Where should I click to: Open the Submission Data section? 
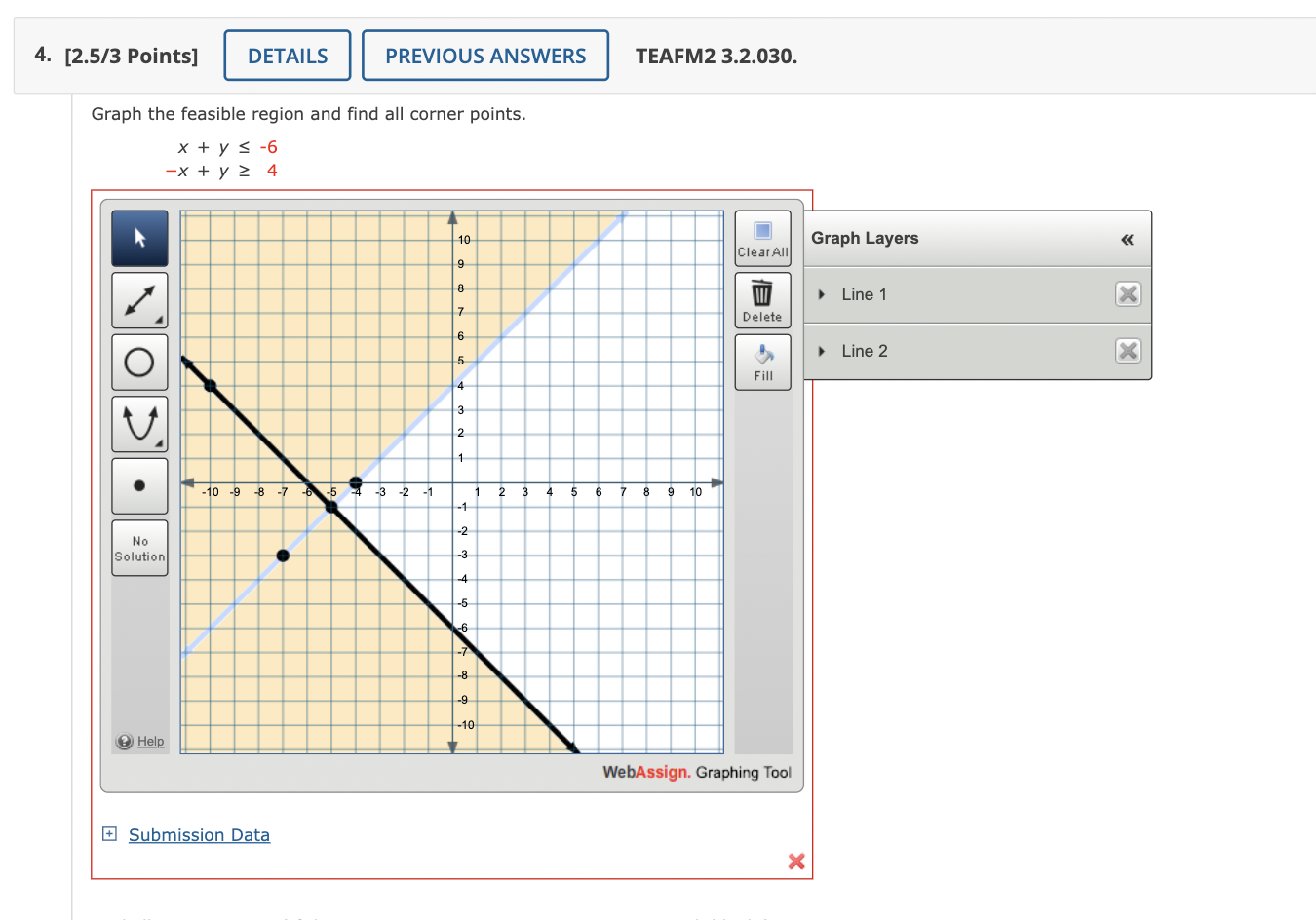[199, 834]
